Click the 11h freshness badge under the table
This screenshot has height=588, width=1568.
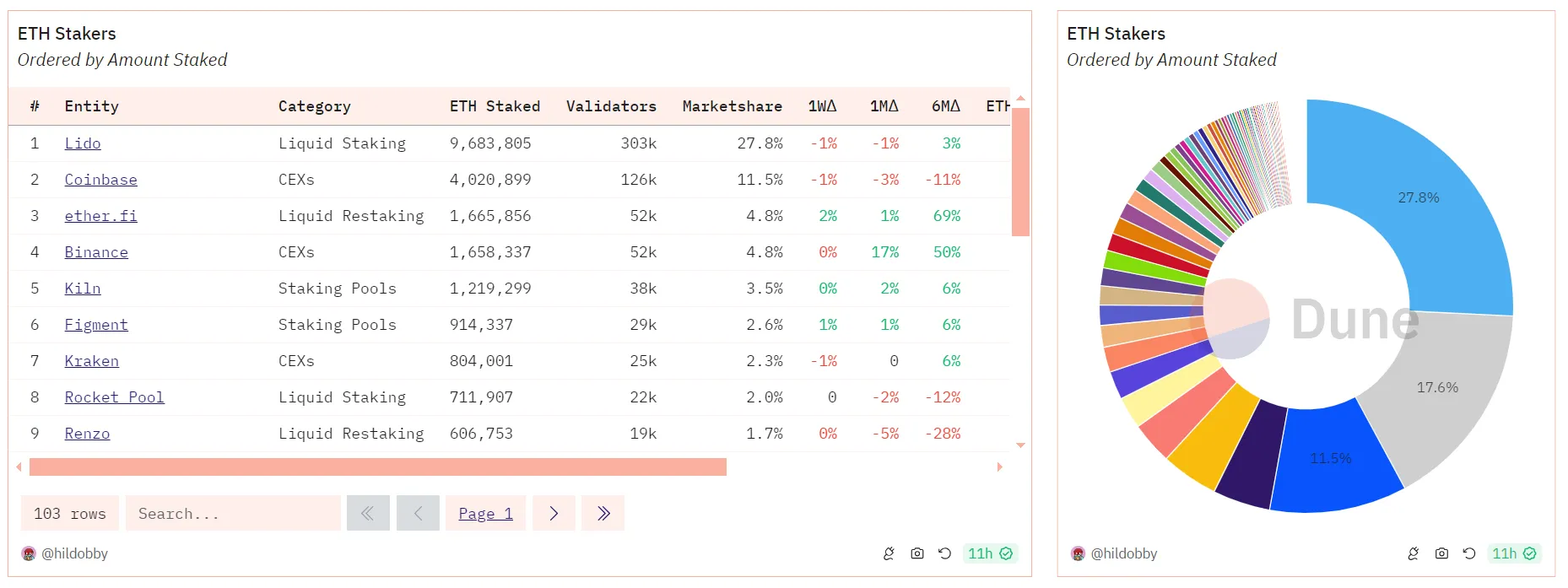point(990,553)
